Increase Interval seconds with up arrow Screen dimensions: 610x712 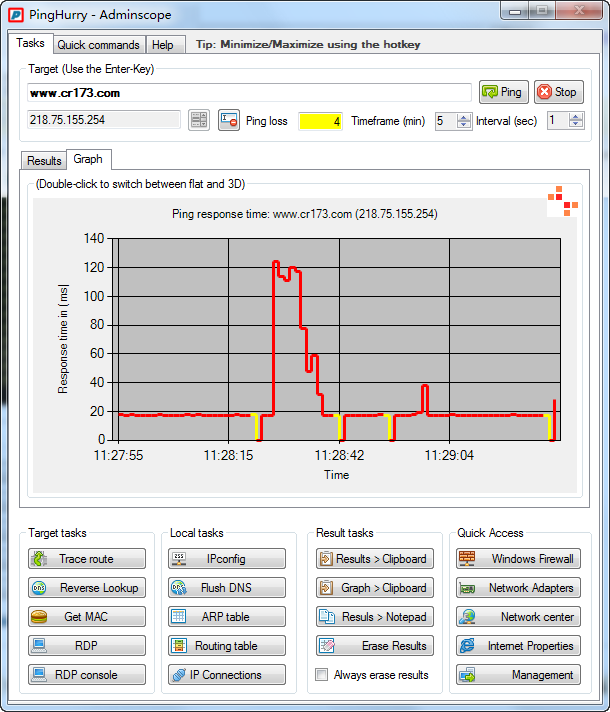click(x=576, y=118)
